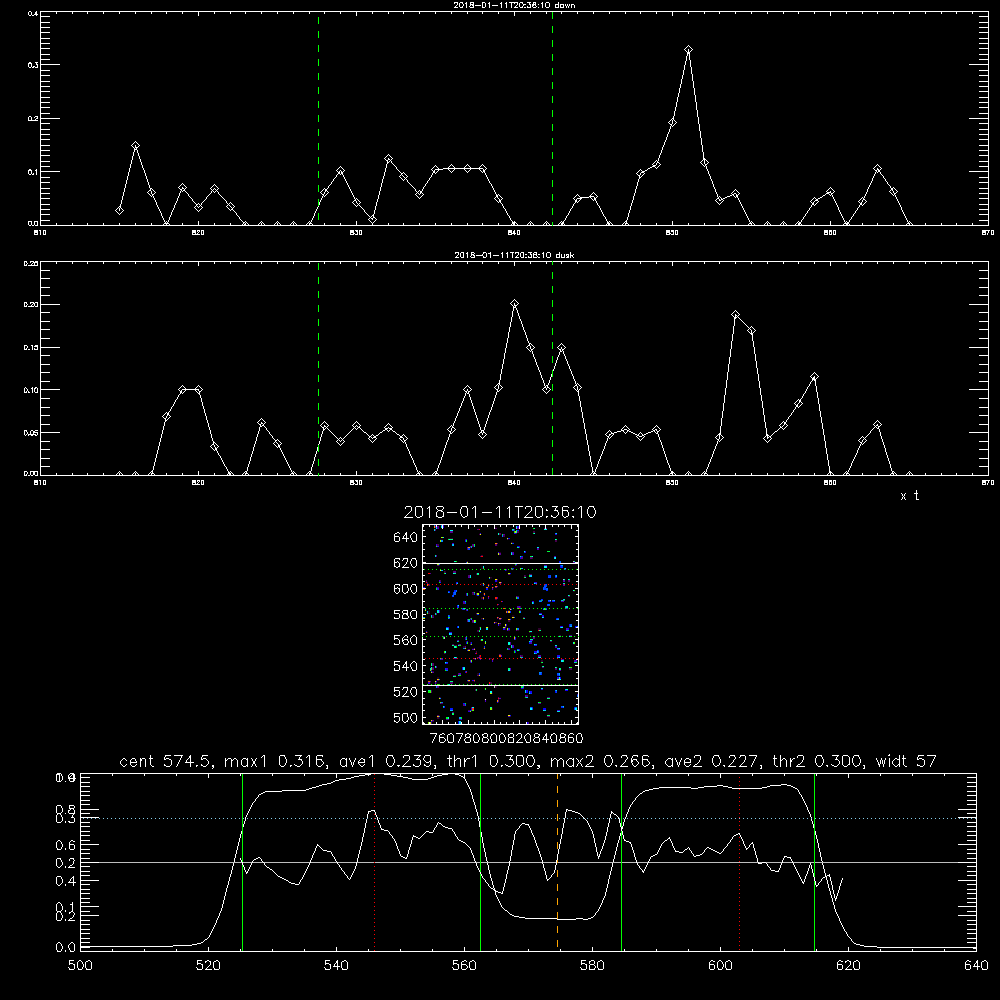Click the 'thr2 0.300' value in bottom title

pos(818,761)
